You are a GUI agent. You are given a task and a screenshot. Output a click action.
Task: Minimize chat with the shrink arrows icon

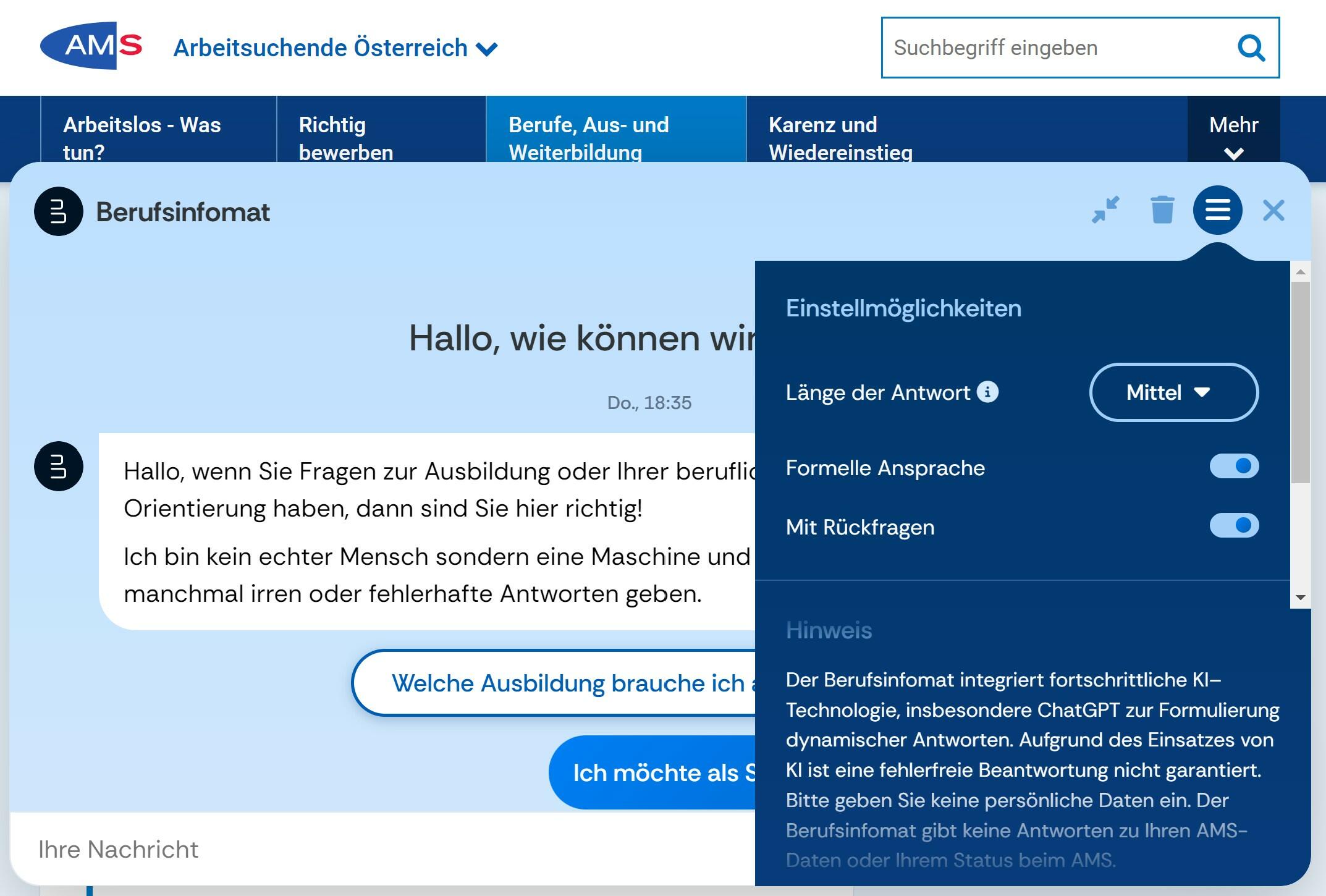[1105, 210]
